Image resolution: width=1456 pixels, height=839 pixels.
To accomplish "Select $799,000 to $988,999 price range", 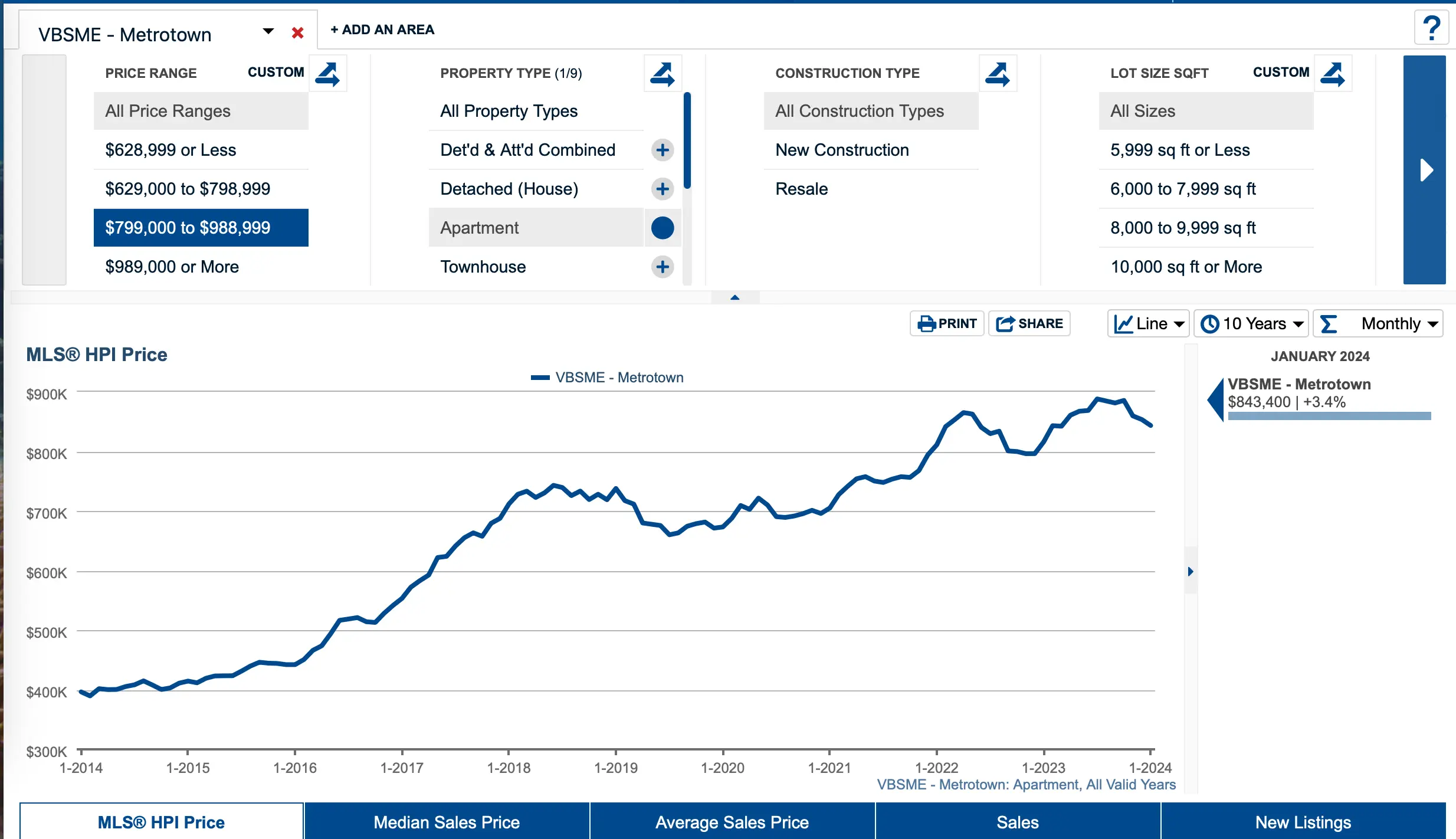I will [x=201, y=228].
